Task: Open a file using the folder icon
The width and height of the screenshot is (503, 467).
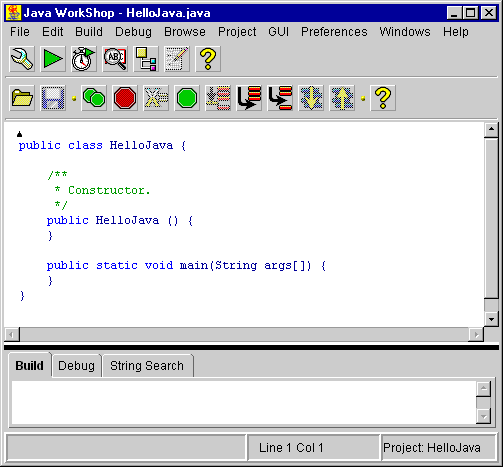Action: 22,98
